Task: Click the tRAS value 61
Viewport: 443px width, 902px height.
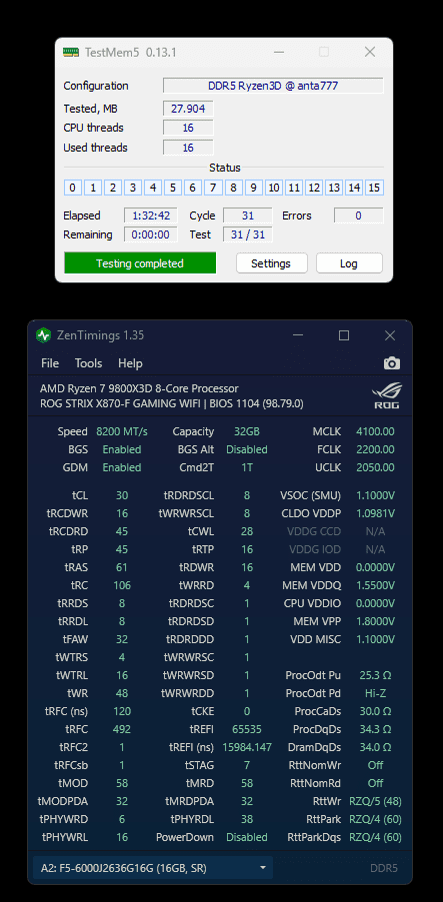Action: click(x=122, y=567)
